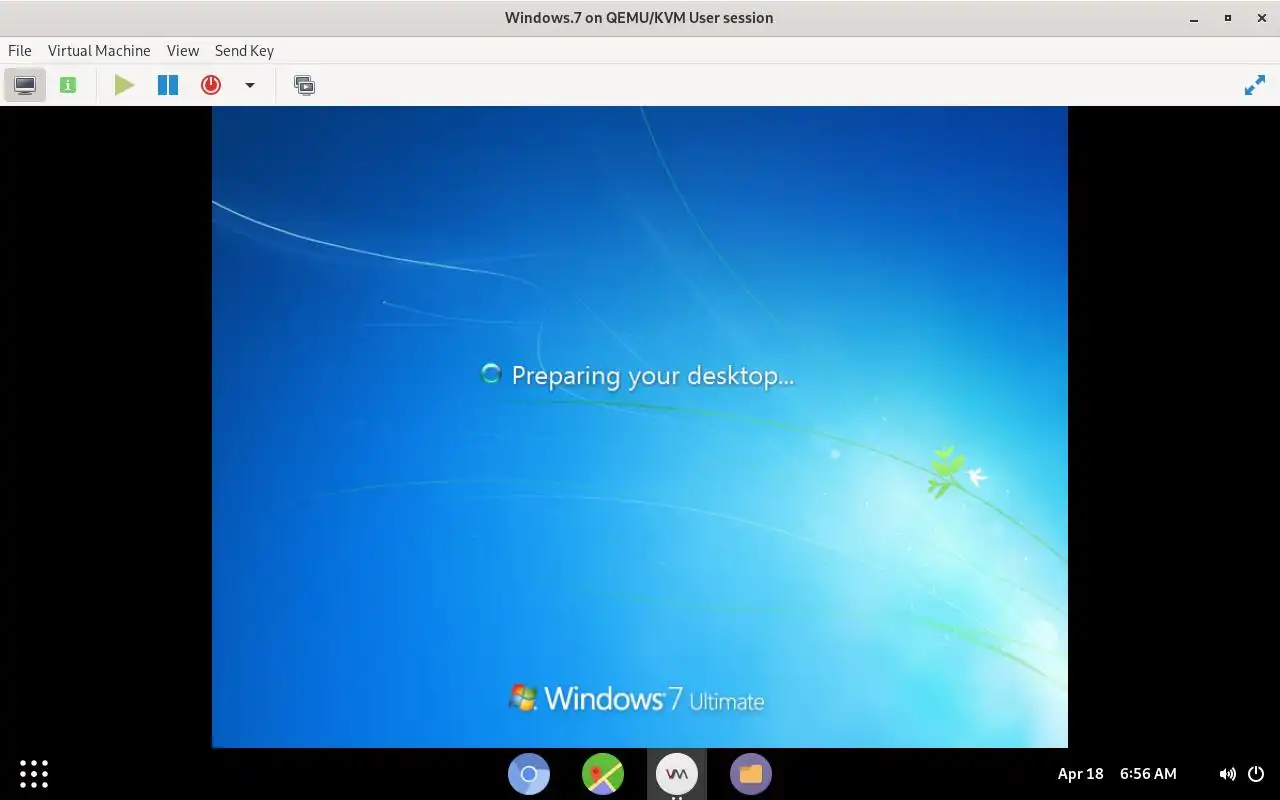The height and width of the screenshot is (800, 1280).
Task: Select Virtual Machine Manager dock icon
Action: [677, 773]
